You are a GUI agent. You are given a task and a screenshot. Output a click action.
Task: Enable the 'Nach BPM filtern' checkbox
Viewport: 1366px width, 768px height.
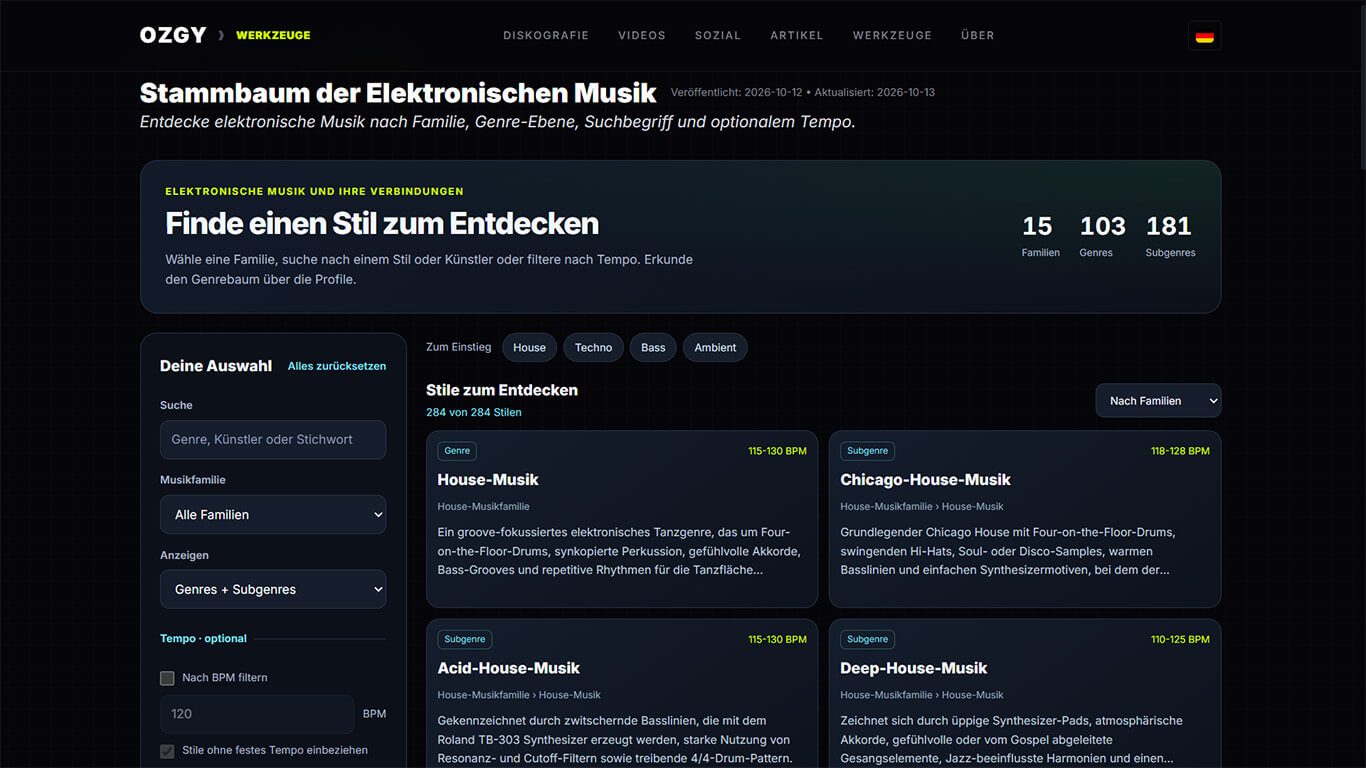click(167, 678)
